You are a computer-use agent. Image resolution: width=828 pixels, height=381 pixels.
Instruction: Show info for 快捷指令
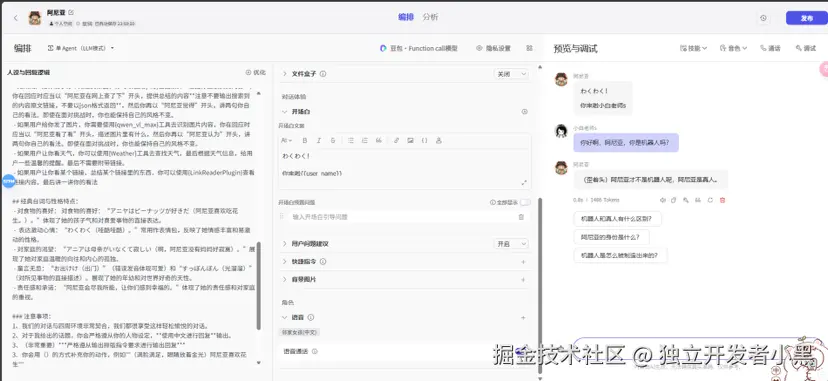[x=323, y=261]
